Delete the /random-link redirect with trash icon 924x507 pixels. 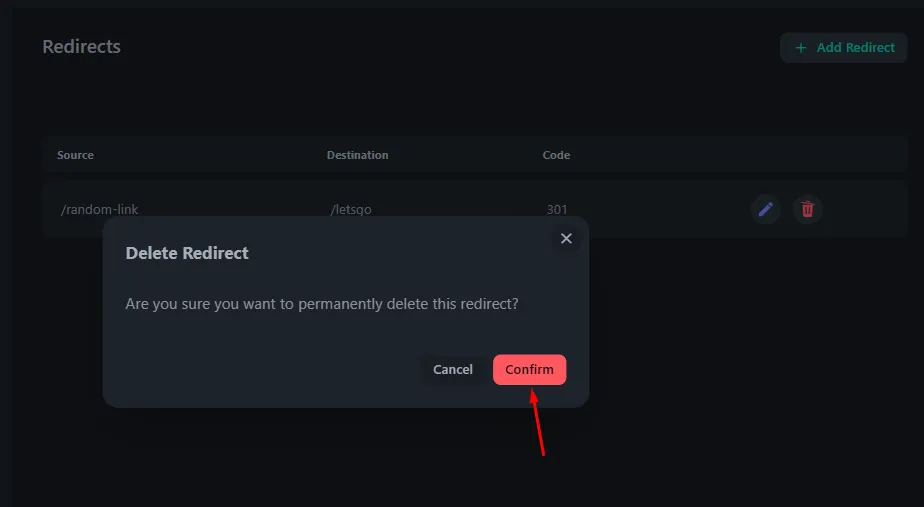(x=807, y=209)
